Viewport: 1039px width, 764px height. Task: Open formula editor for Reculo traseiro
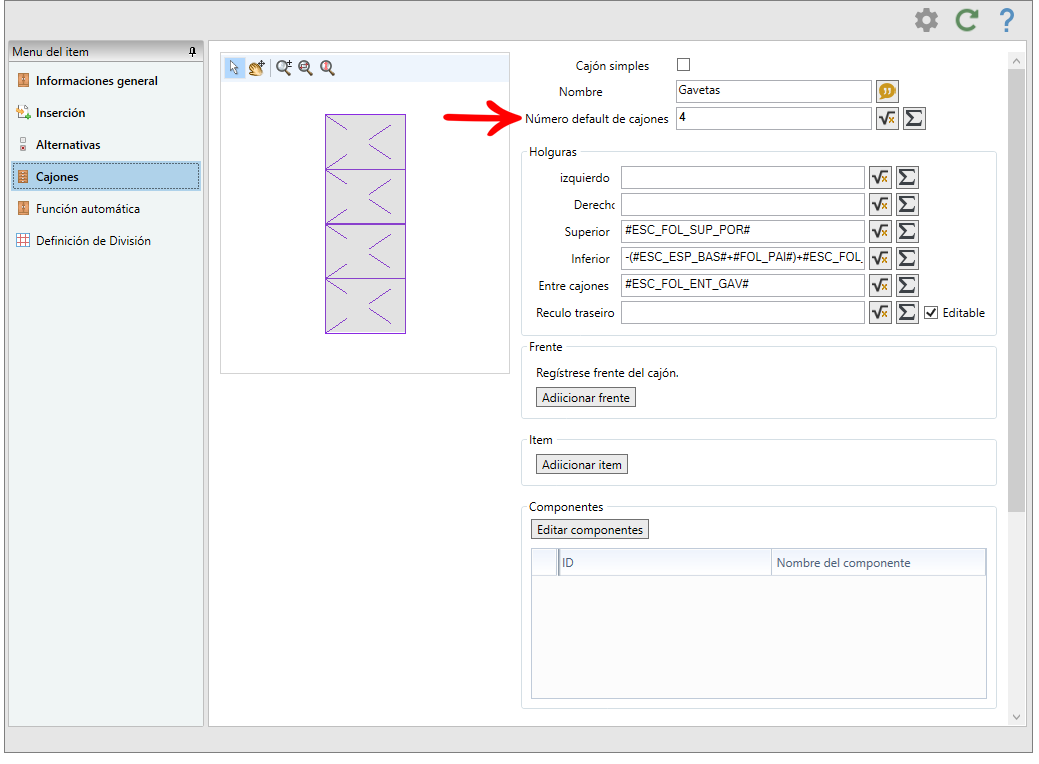(x=880, y=313)
